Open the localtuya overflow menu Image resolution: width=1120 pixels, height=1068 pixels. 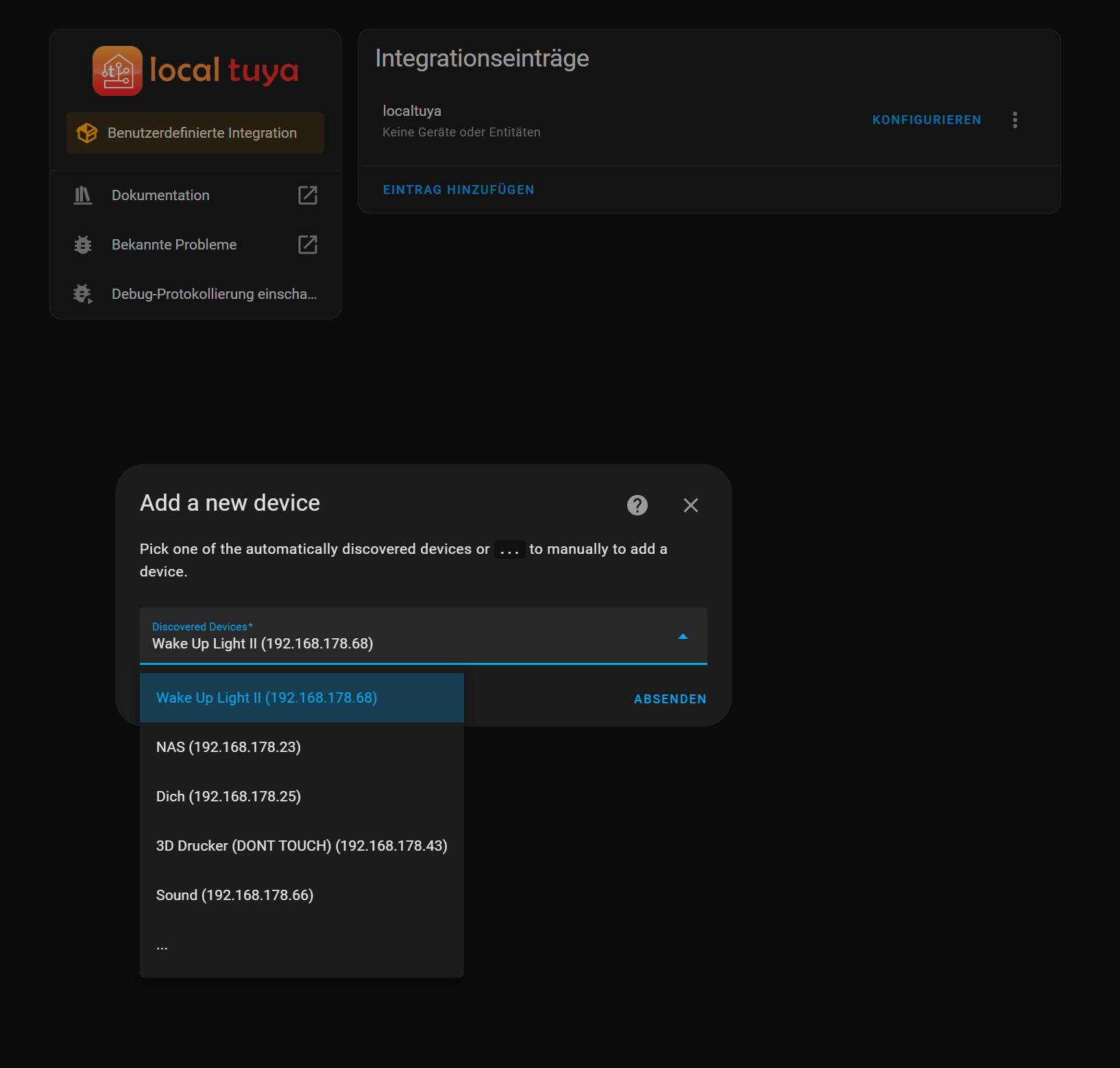point(1015,119)
